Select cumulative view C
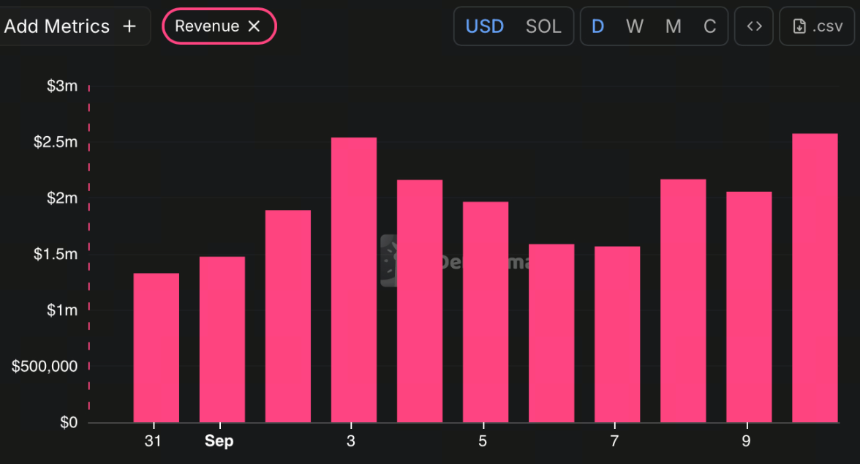Viewport: 860px width, 464px height. (x=710, y=26)
